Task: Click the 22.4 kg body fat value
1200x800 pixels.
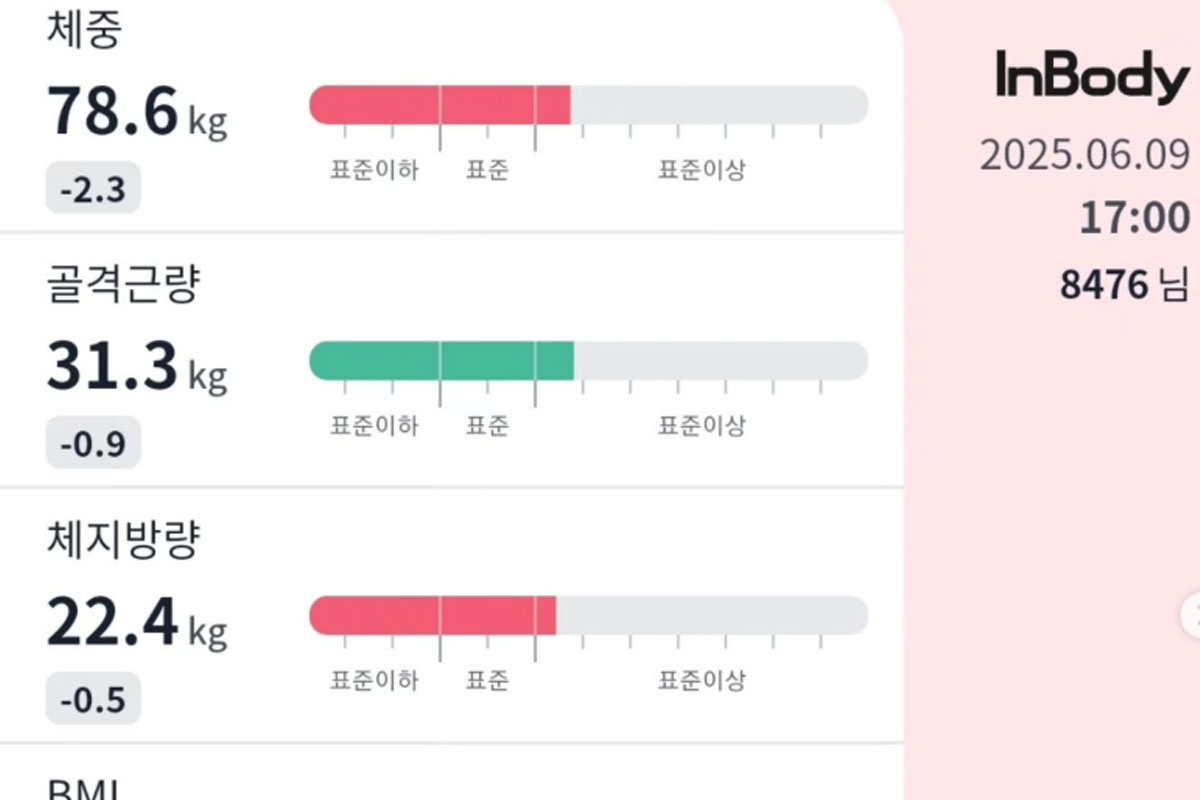Action: point(120,625)
